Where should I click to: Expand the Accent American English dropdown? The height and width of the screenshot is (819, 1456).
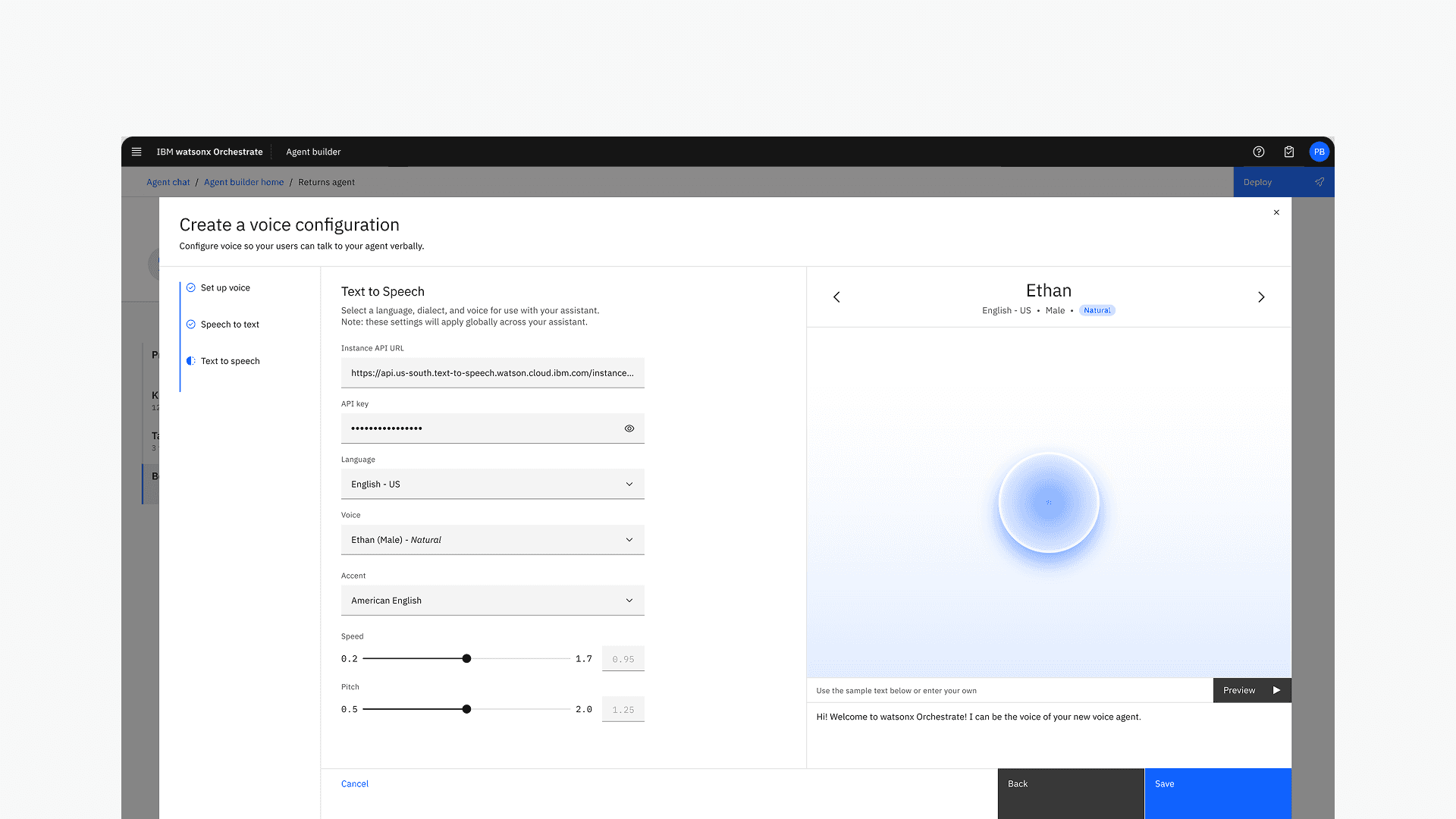pos(492,601)
